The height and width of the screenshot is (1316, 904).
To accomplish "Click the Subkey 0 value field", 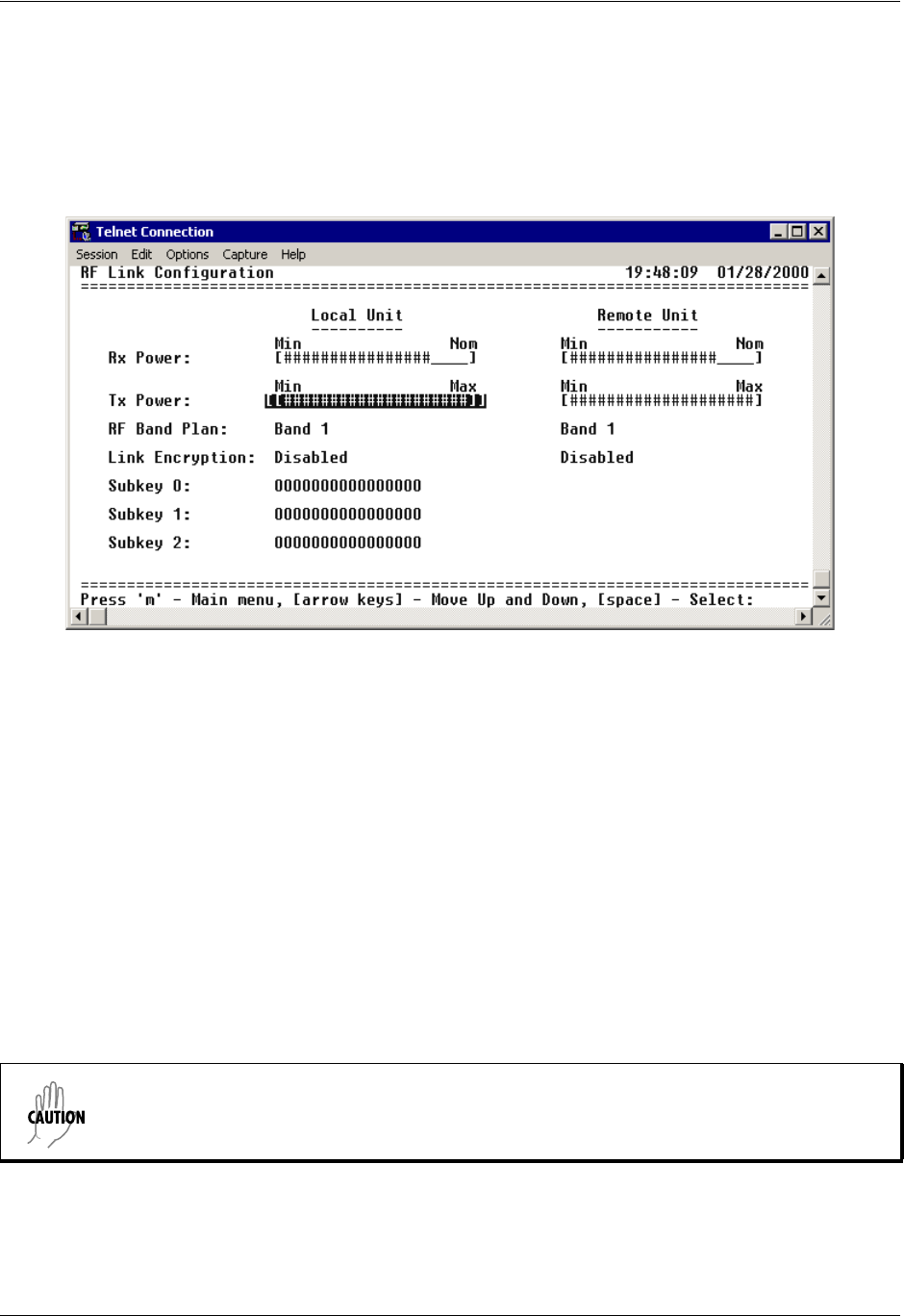I will coord(348,486).
